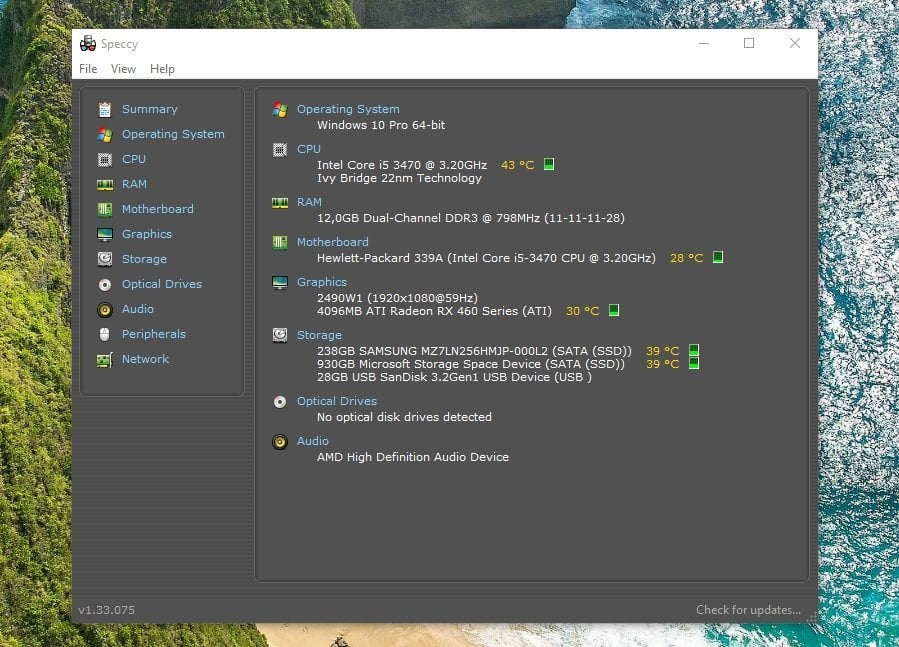This screenshot has height=647, width=899.
Task: Click the RAM heading link in summary
Action: [x=309, y=202]
